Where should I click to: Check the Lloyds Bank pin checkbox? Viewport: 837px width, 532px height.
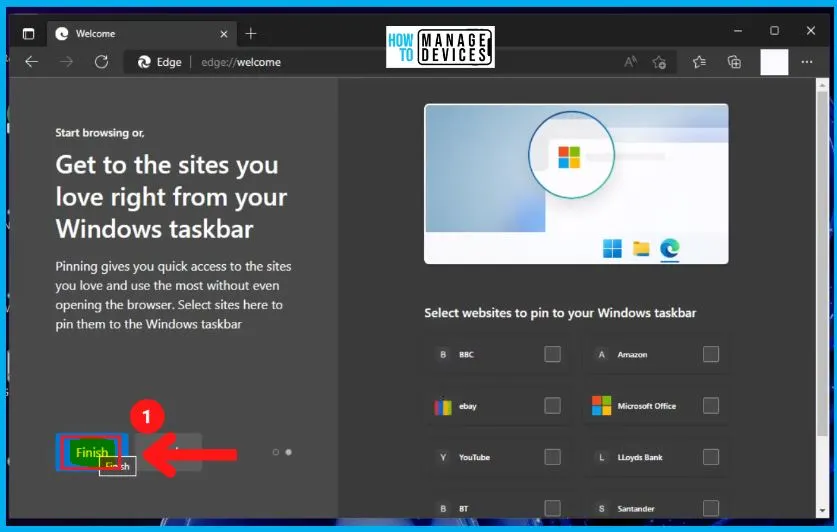711,457
